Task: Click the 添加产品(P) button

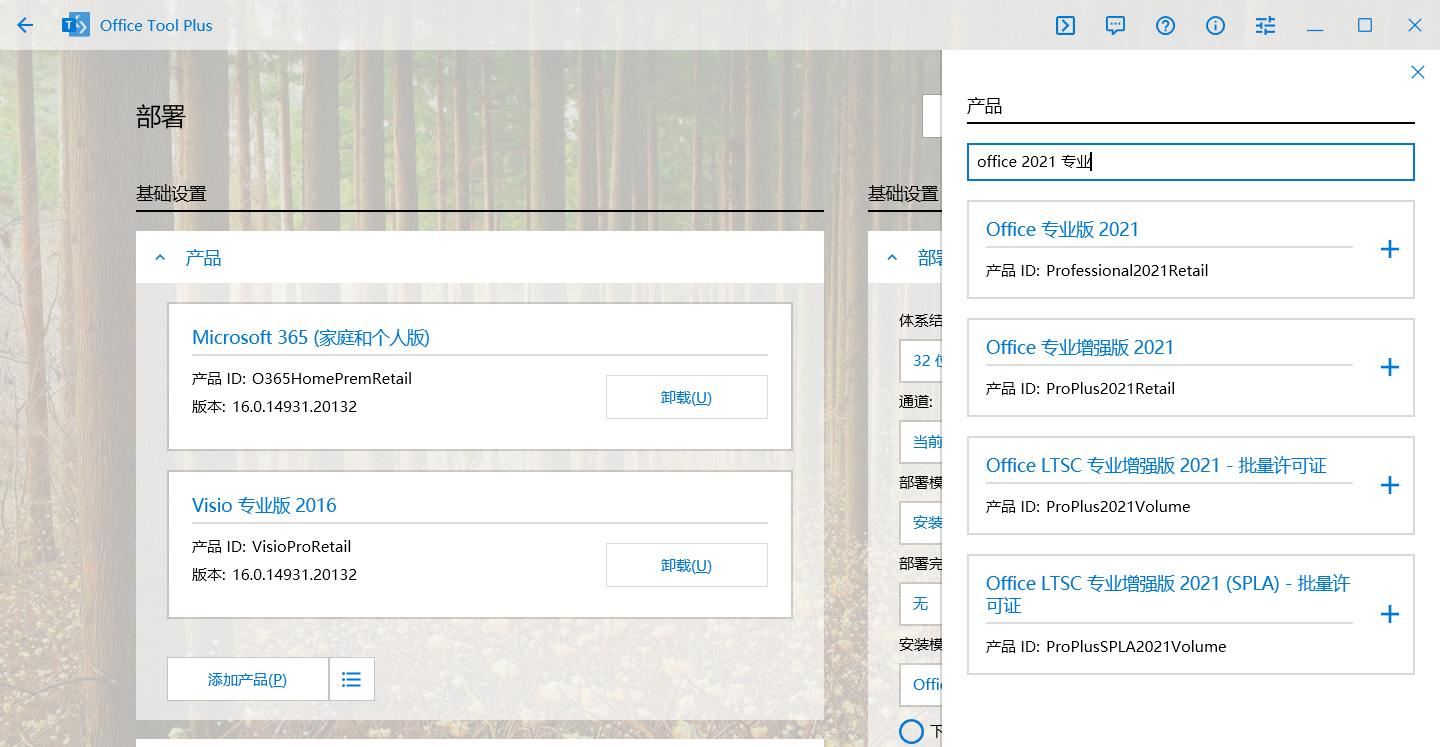Action: pos(247,680)
